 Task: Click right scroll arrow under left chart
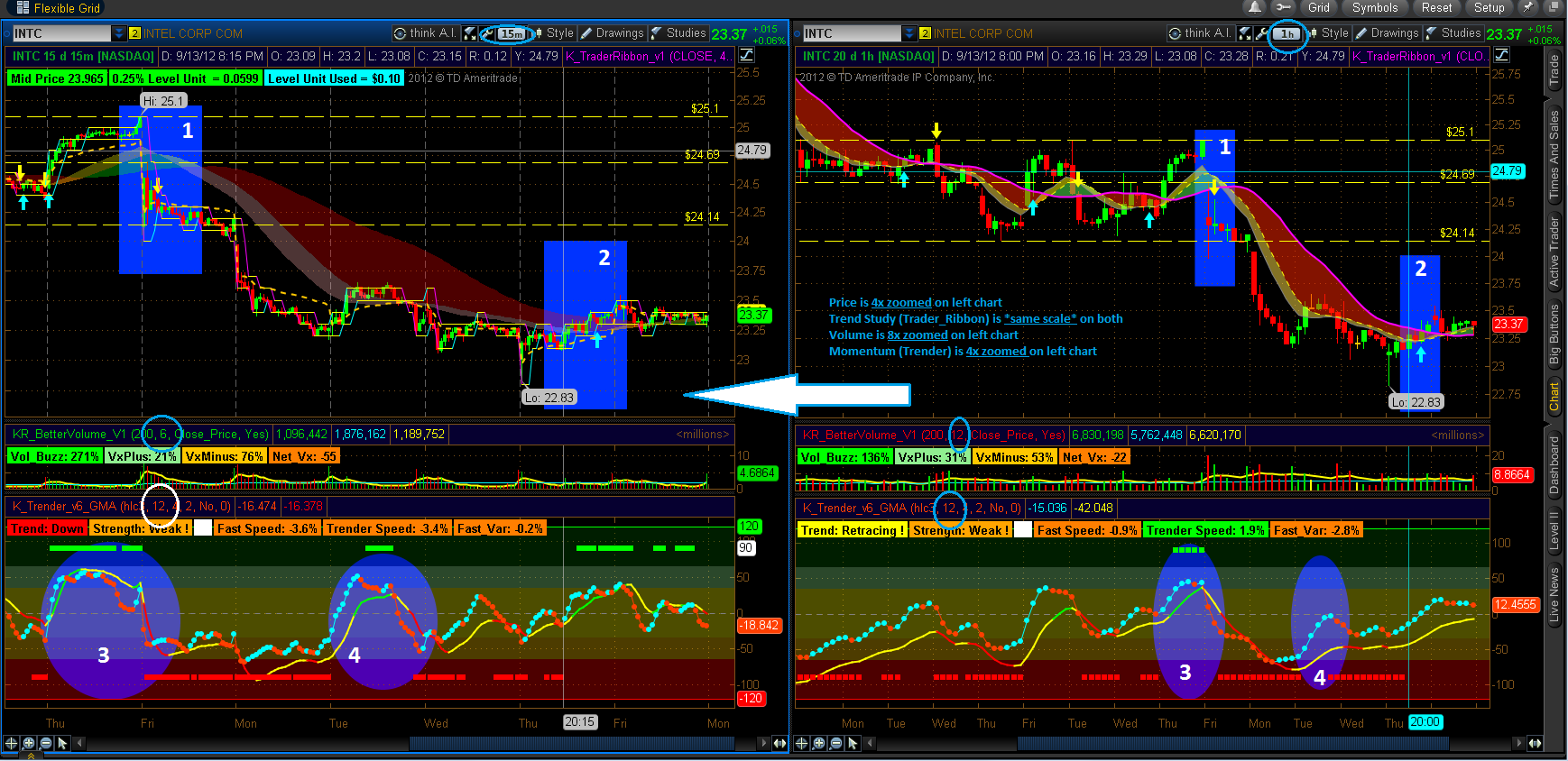pos(766,743)
